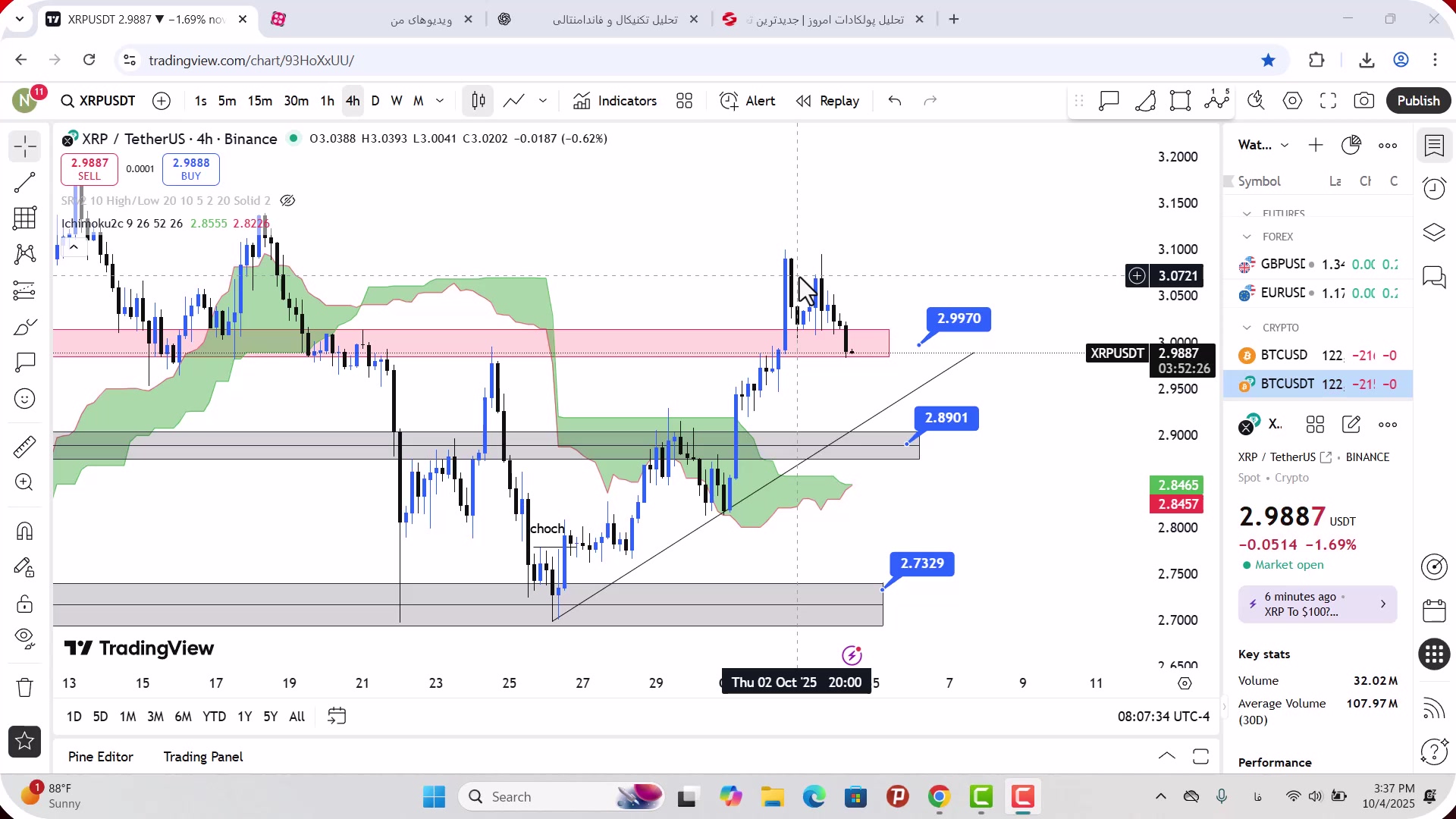Open forecasting and measurement tools
Screen dimensions: 1456x819
click(25, 290)
